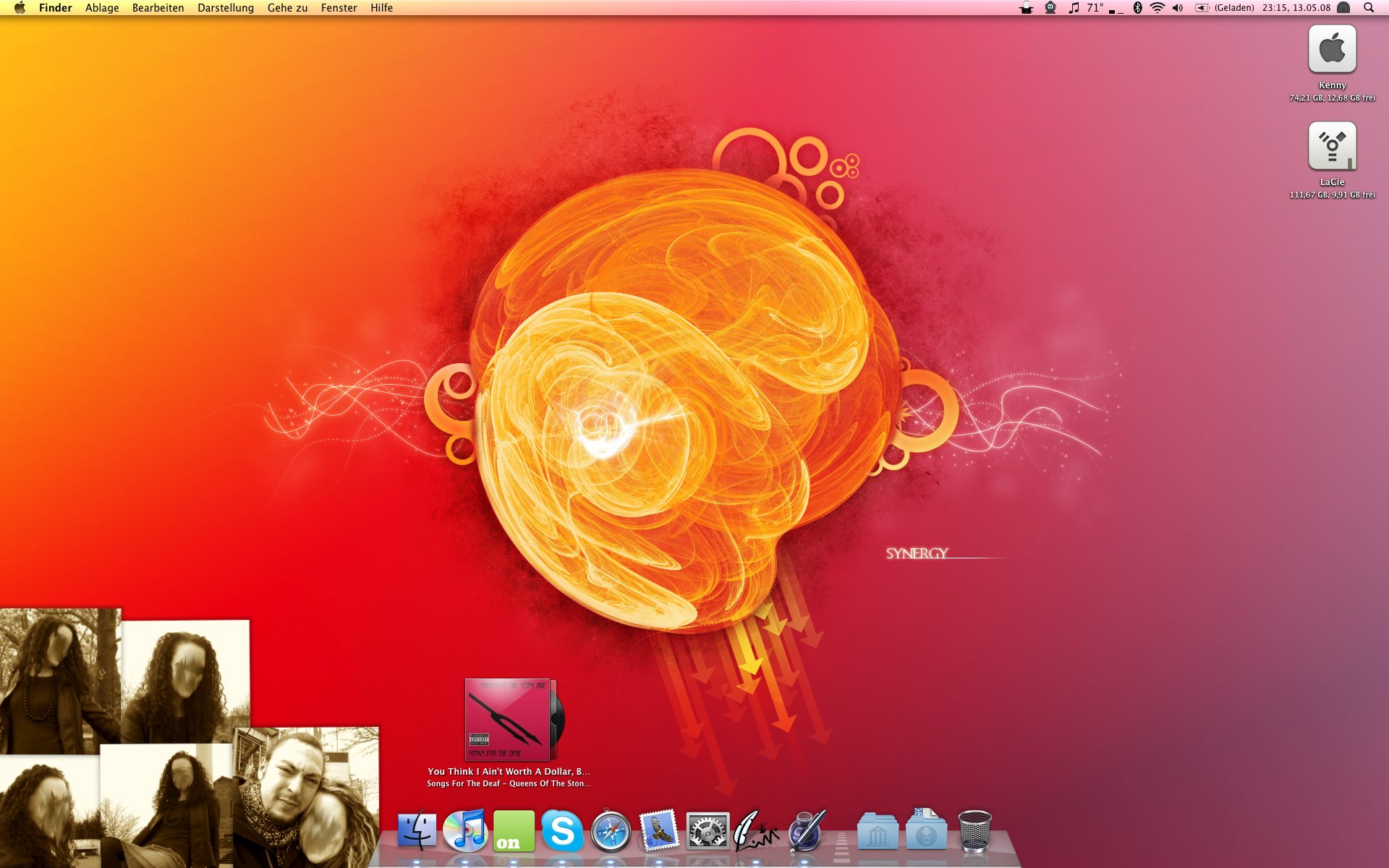Viewport: 1389px width, 868px height.
Task: Click the green 'on' Dock app
Action: pos(514,830)
